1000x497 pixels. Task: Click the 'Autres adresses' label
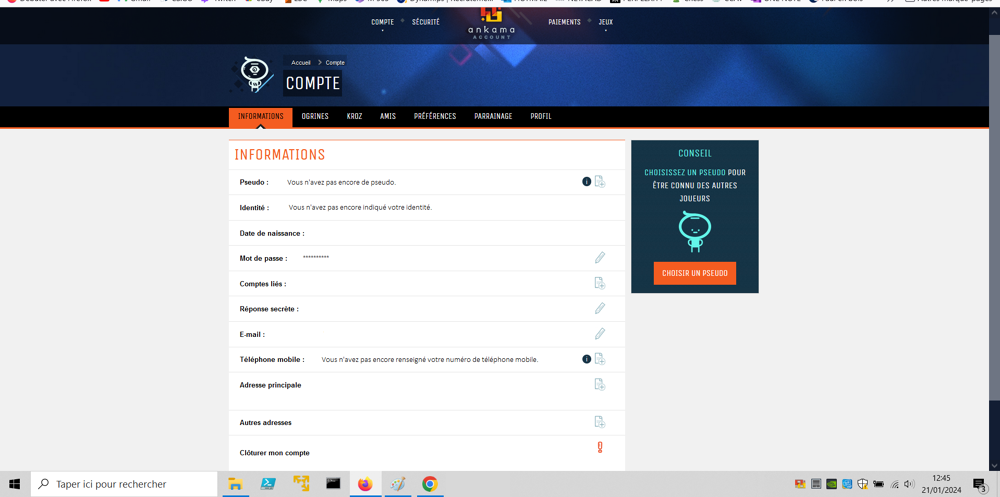265,422
